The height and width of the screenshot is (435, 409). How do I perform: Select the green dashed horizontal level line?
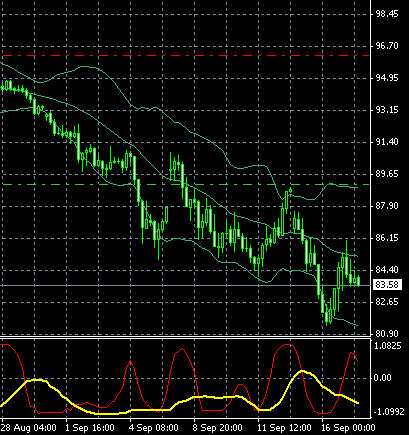(185, 184)
